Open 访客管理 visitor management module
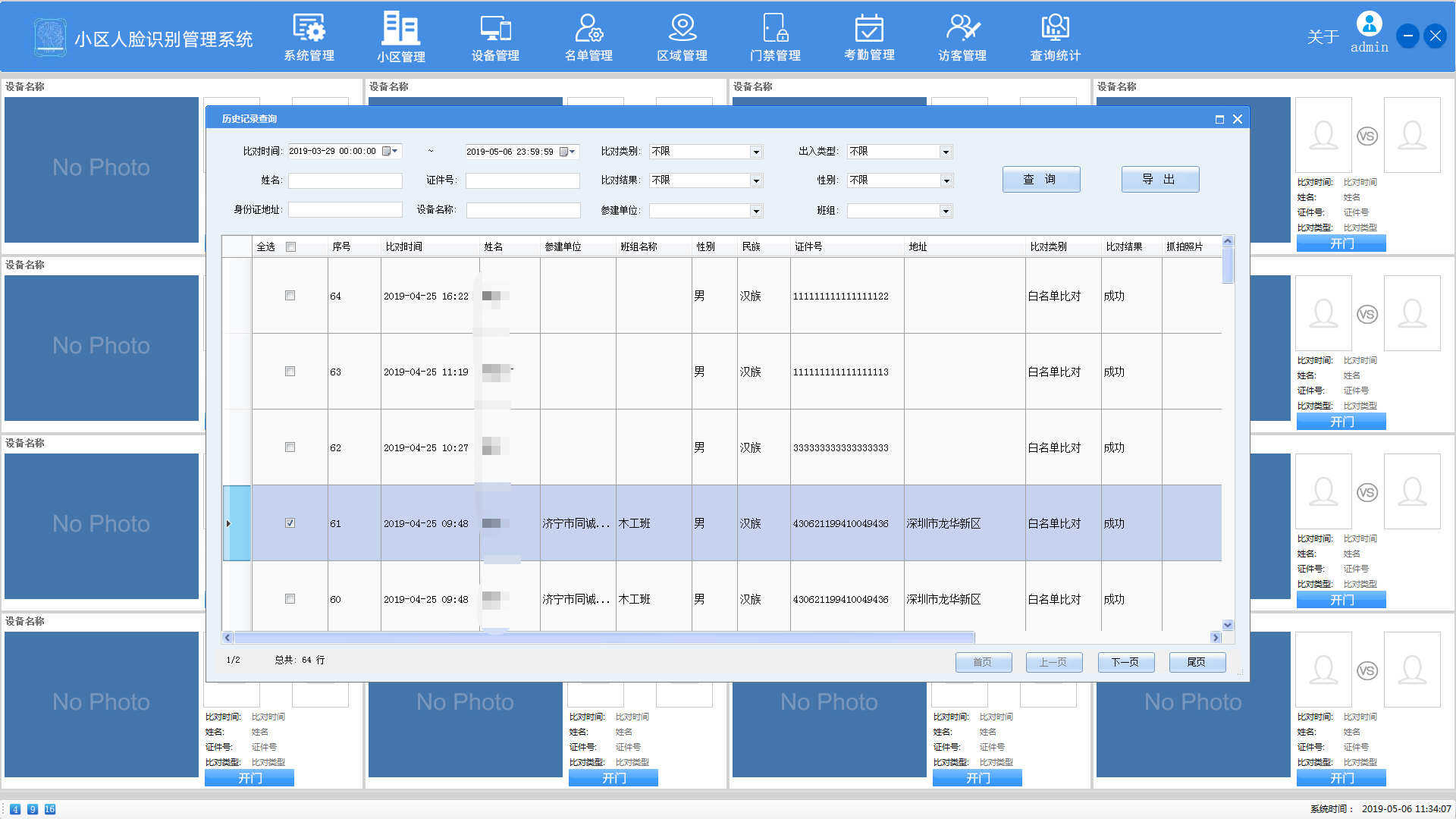The height and width of the screenshot is (819, 1456). point(962,37)
